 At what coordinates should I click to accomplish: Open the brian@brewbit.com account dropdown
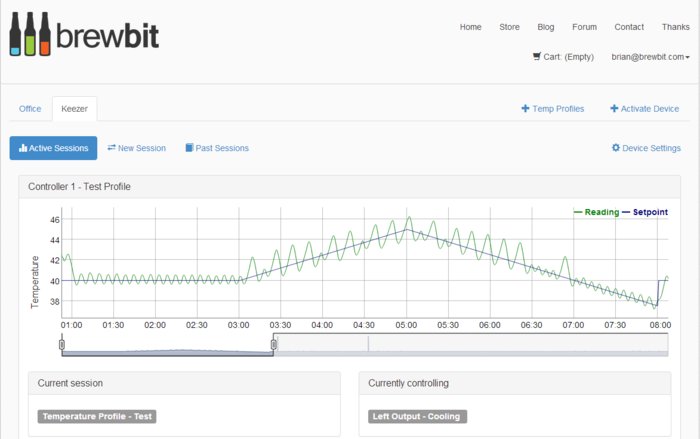pyautogui.click(x=650, y=57)
